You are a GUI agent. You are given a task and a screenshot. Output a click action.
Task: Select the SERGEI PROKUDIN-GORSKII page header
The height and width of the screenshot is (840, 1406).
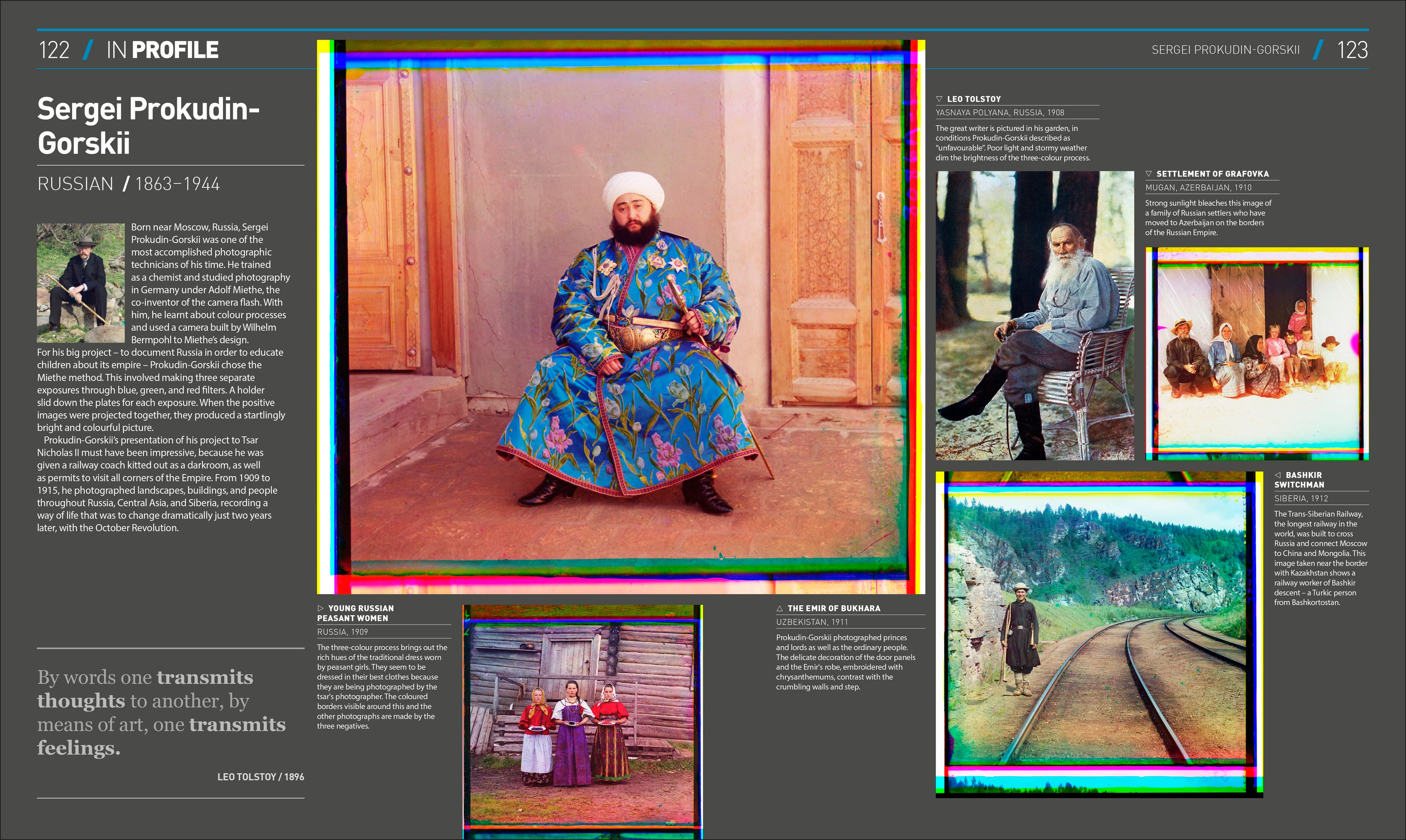(1226, 50)
